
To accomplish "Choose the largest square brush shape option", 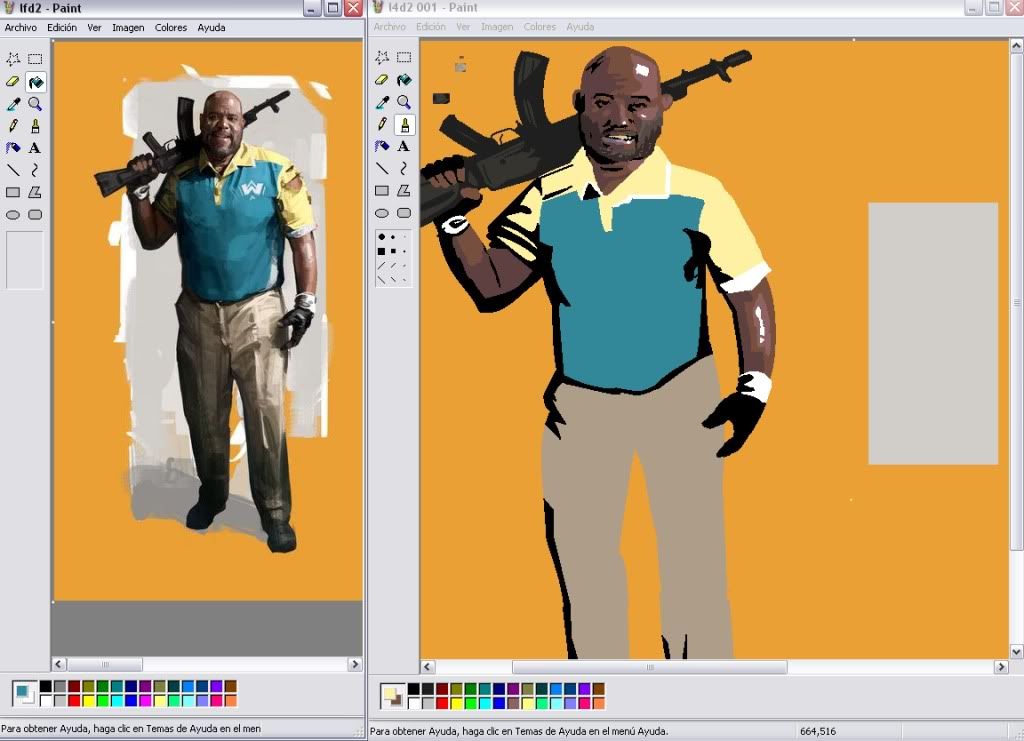I will click(381, 251).
